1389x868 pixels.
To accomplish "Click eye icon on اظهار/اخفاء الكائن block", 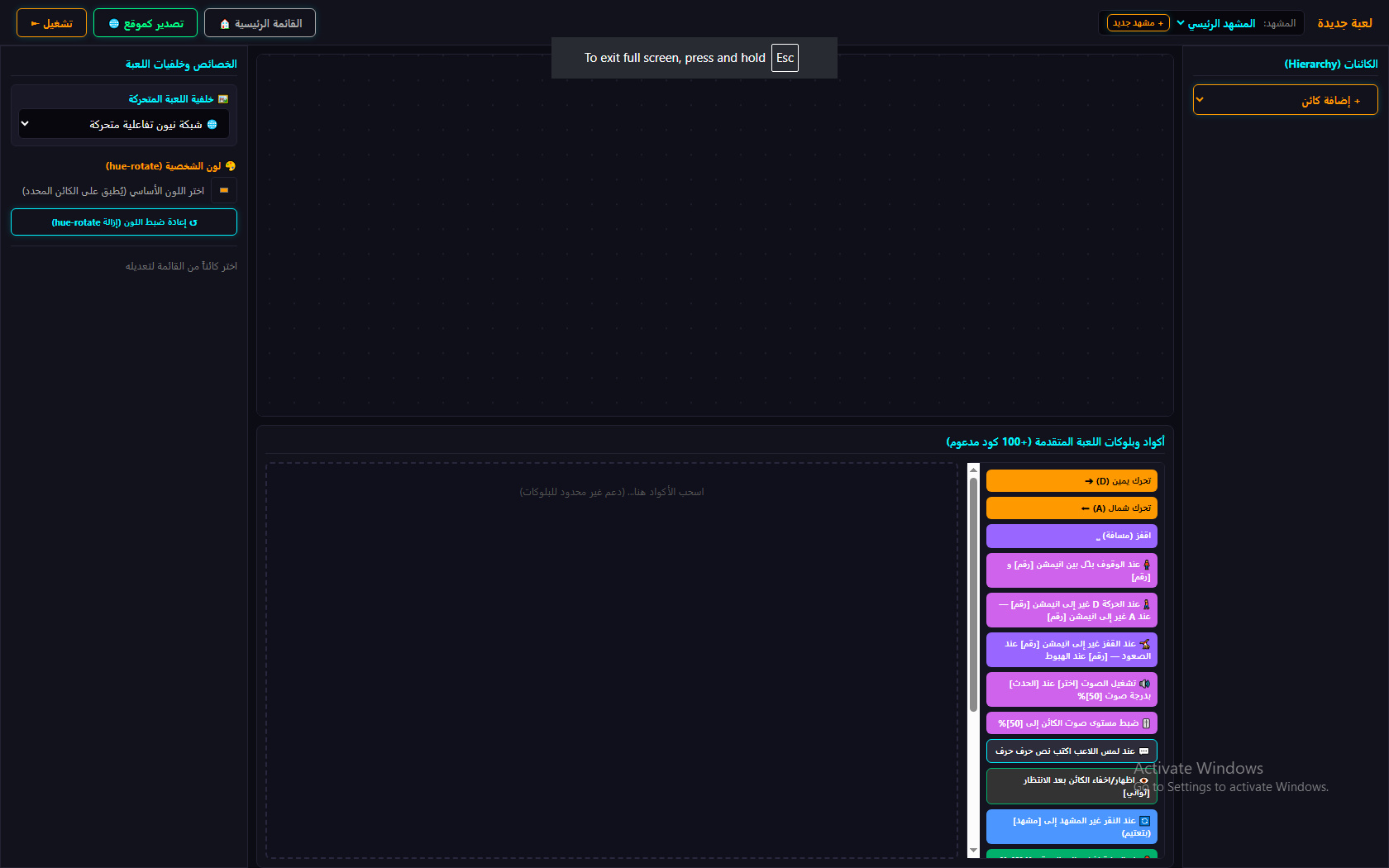I will pos(1143,780).
